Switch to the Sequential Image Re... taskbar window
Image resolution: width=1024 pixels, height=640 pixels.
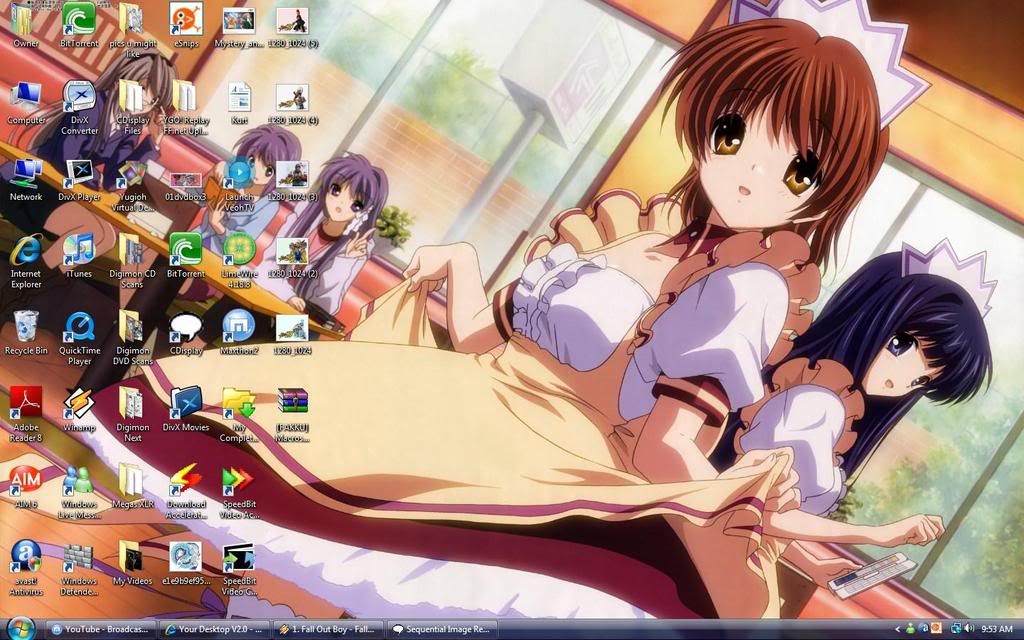click(x=442, y=630)
